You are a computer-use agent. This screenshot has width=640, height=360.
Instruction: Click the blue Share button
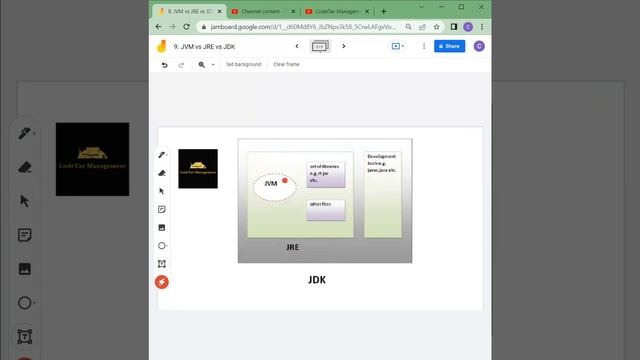[449, 46]
